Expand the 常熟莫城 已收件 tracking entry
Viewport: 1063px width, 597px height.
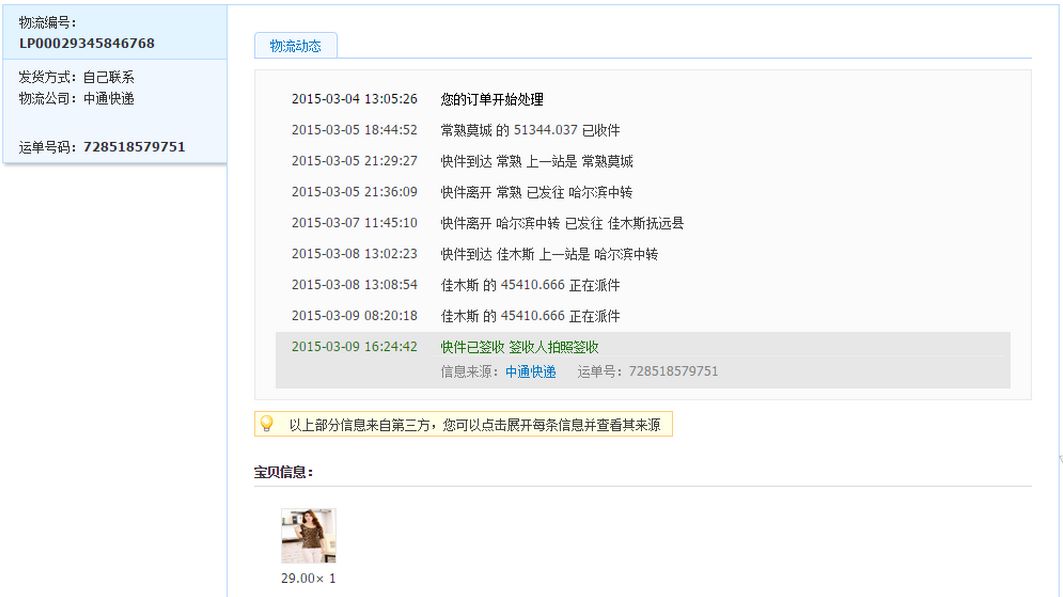click(x=530, y=131)
